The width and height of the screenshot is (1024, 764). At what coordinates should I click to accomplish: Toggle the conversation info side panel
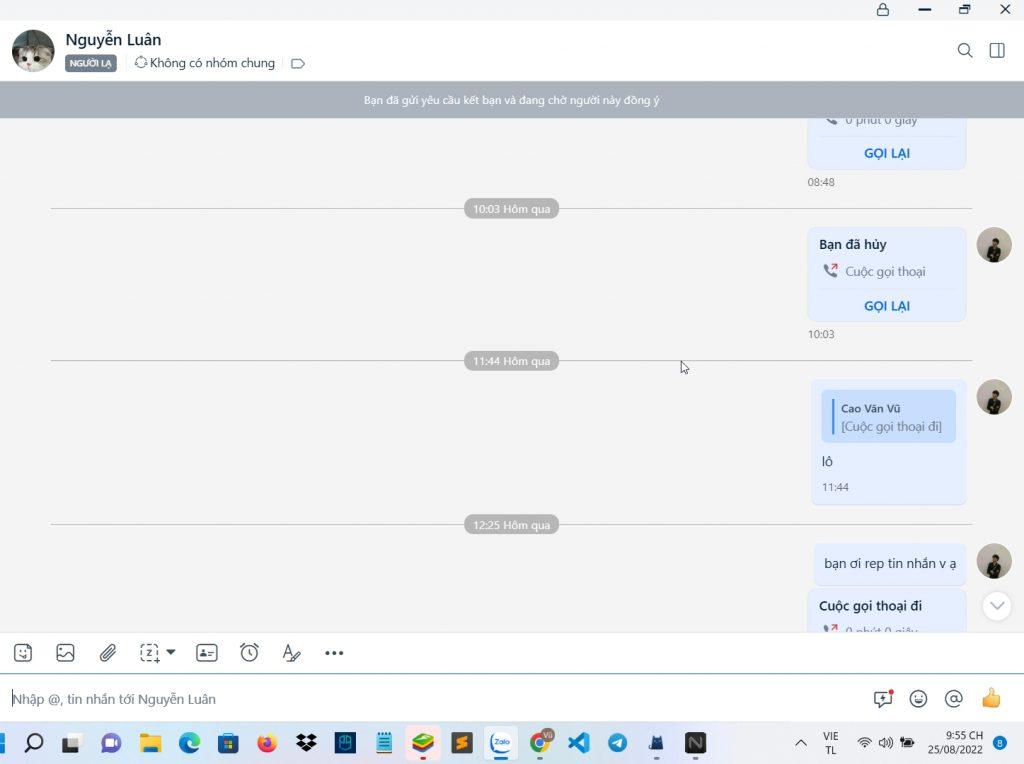click(997, 50)
